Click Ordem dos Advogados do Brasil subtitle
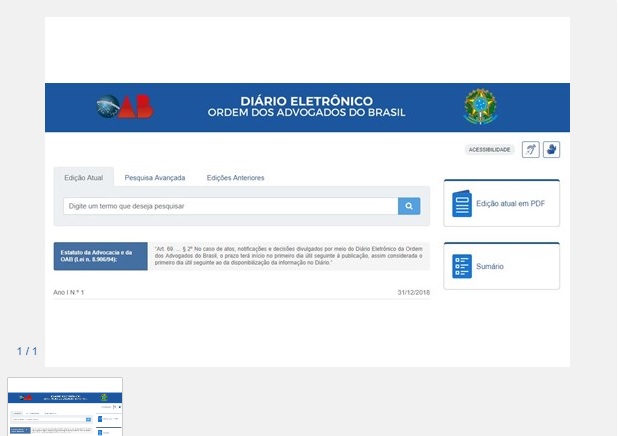618x436 pixels. click(x=306, y=112)
